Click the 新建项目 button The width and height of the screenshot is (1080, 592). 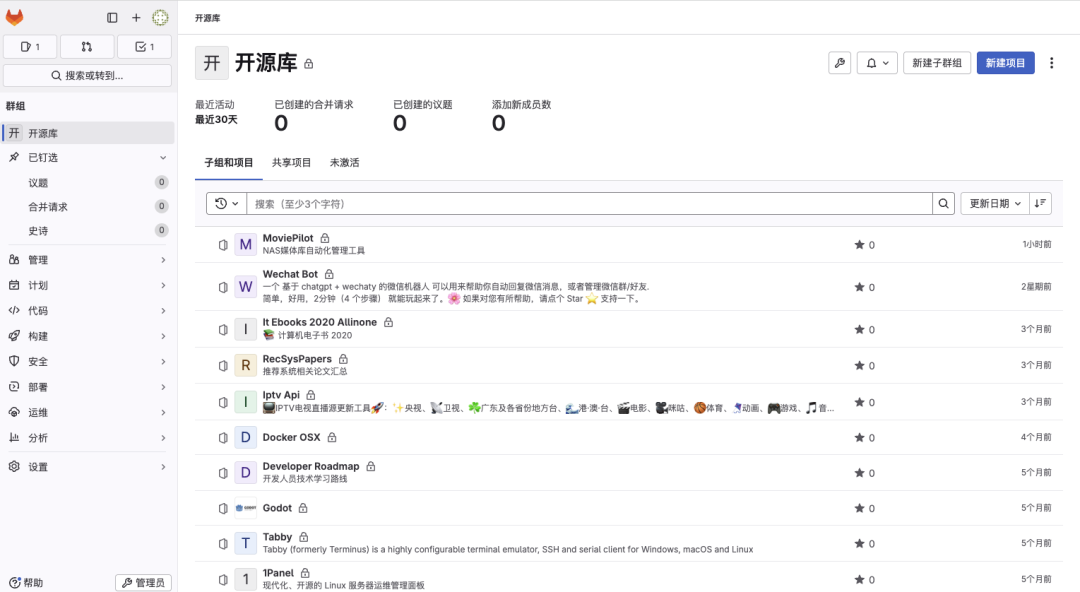click(1006, 63)
